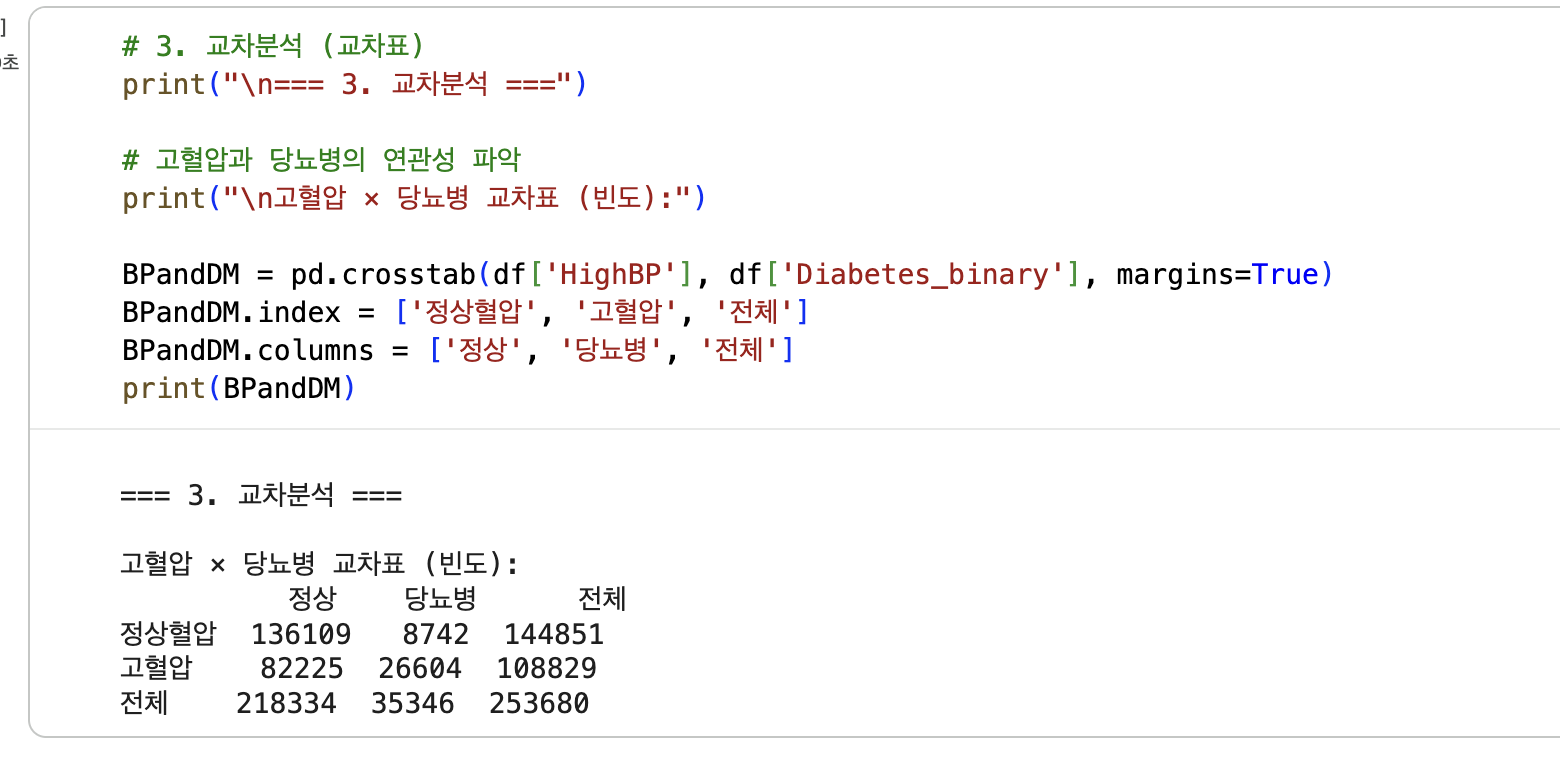Click the 'HighBP' string in the code
Viewport: 1560px width, 760px height.
pos(612,274)
